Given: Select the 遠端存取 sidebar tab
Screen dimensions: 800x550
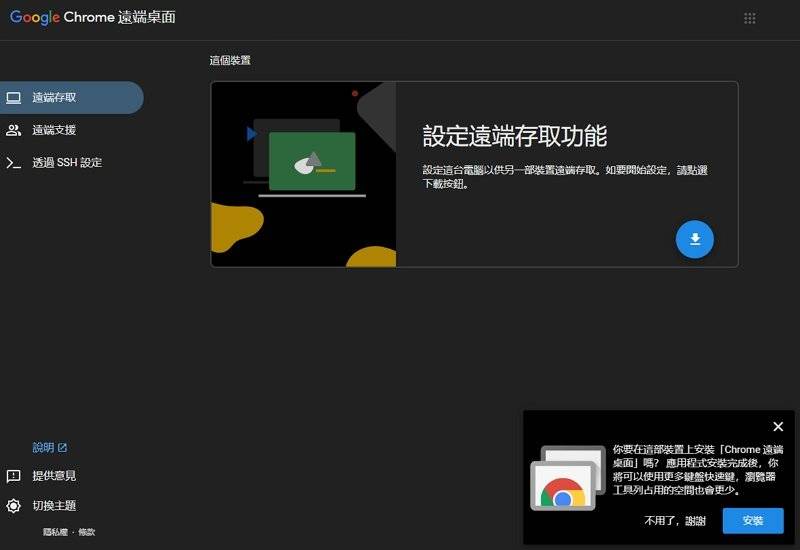Looking at the screenshot, I should (71, 97).
